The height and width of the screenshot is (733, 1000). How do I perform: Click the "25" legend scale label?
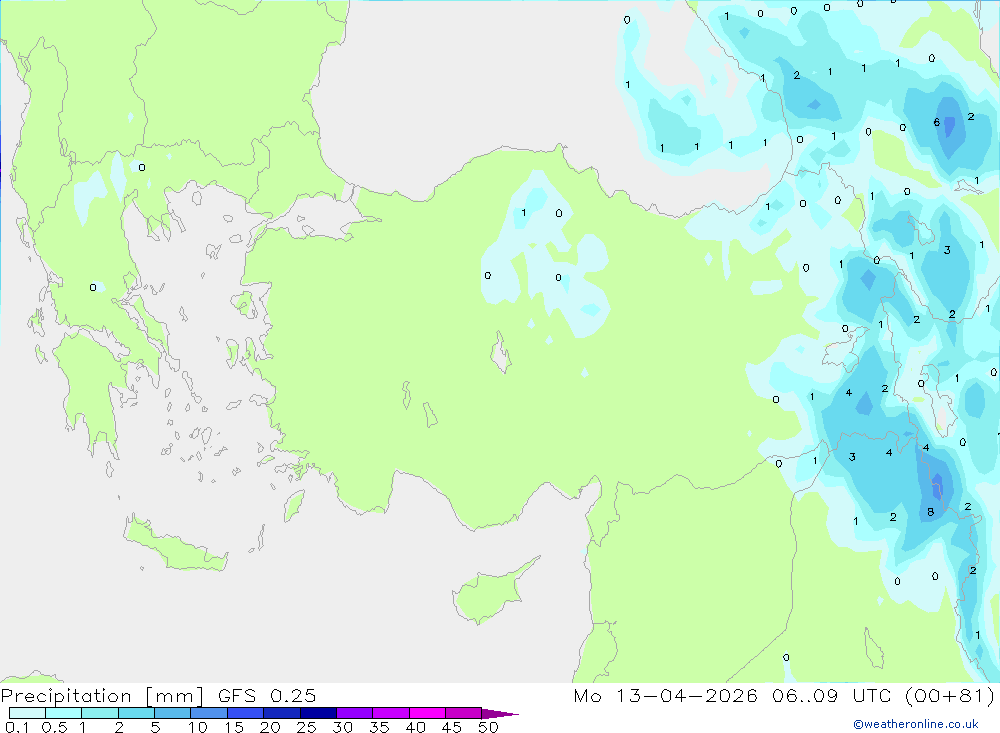pos(307,727)
